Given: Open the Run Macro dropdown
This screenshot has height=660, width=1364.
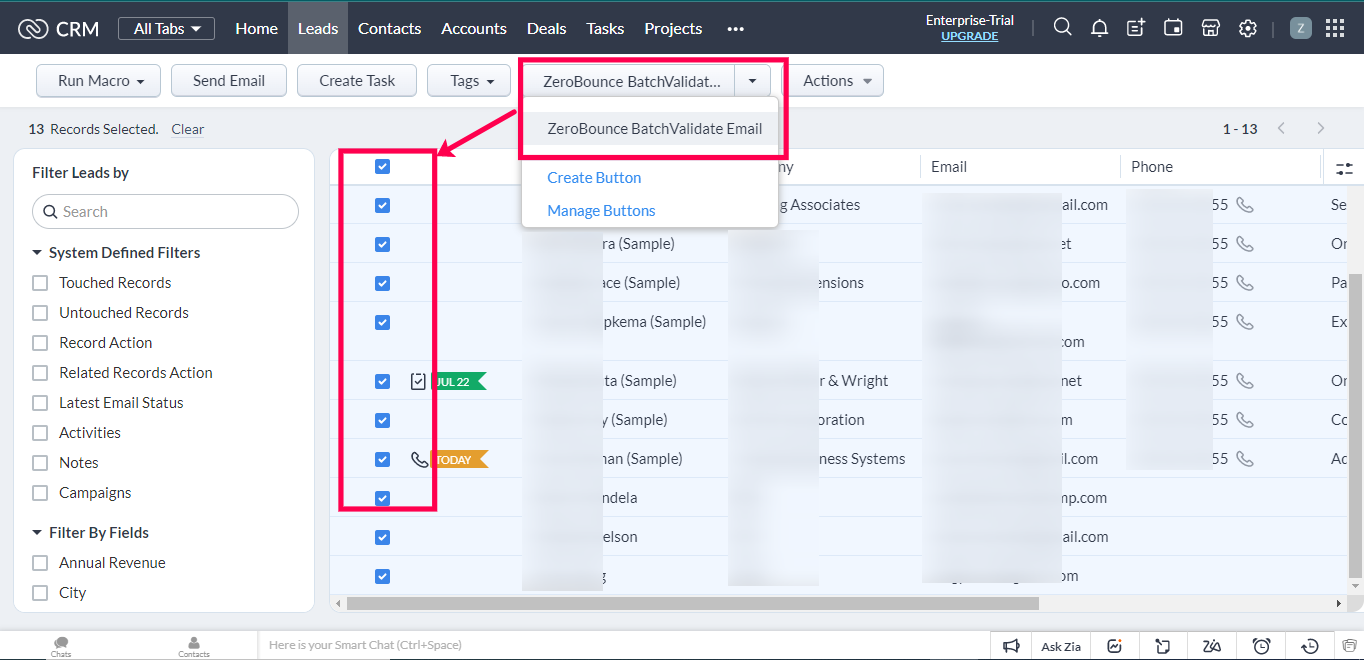Looking at the screenshot, I should click(x=98, y=80).
